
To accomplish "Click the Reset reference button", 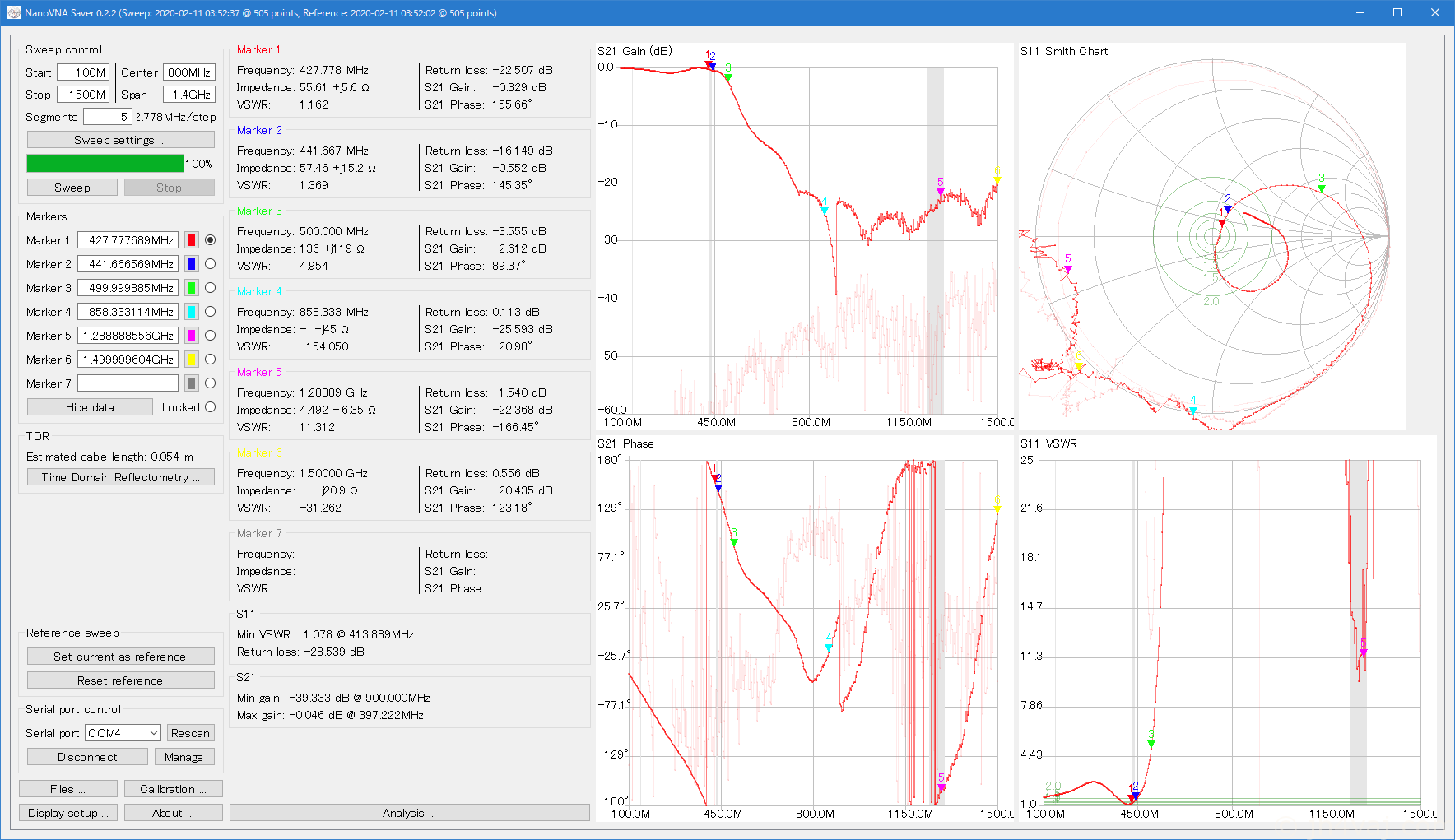I will click(120, 680).
